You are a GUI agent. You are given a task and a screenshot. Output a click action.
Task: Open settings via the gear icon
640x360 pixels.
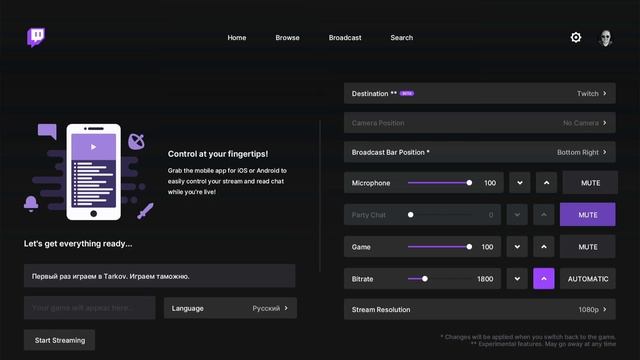pos(576,38)
